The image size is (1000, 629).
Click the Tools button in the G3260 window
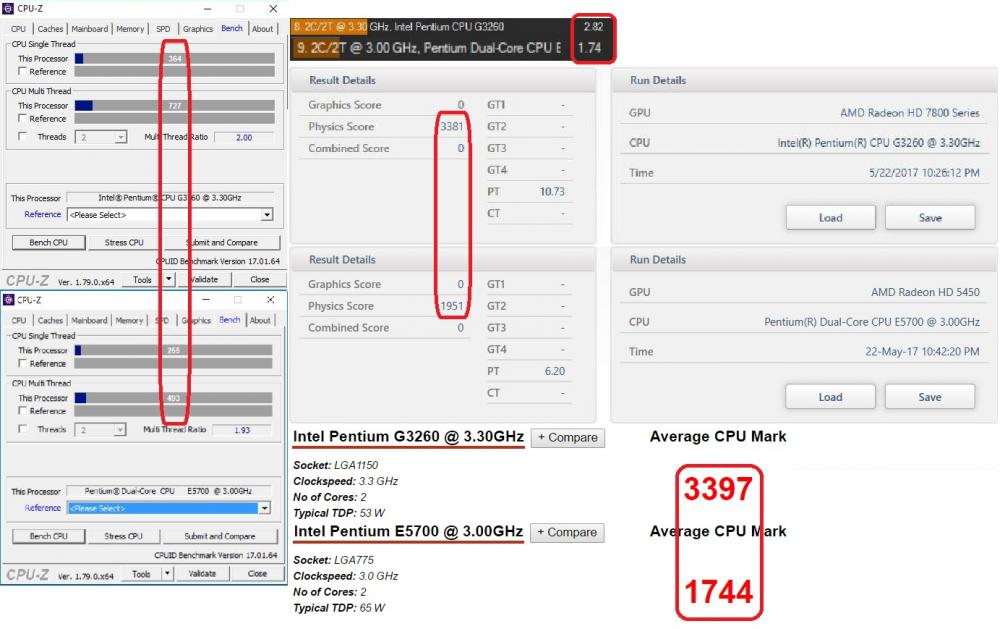coord(142,279)
